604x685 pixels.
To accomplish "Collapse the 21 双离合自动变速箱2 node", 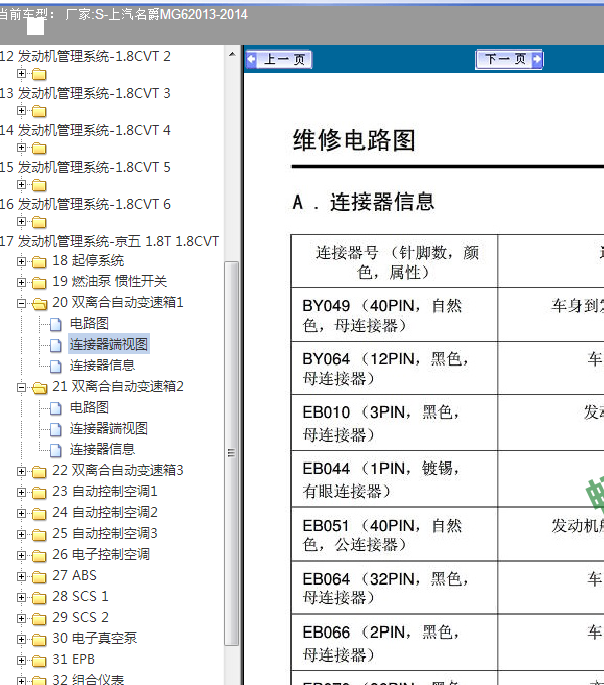I will tap(21, 387).
